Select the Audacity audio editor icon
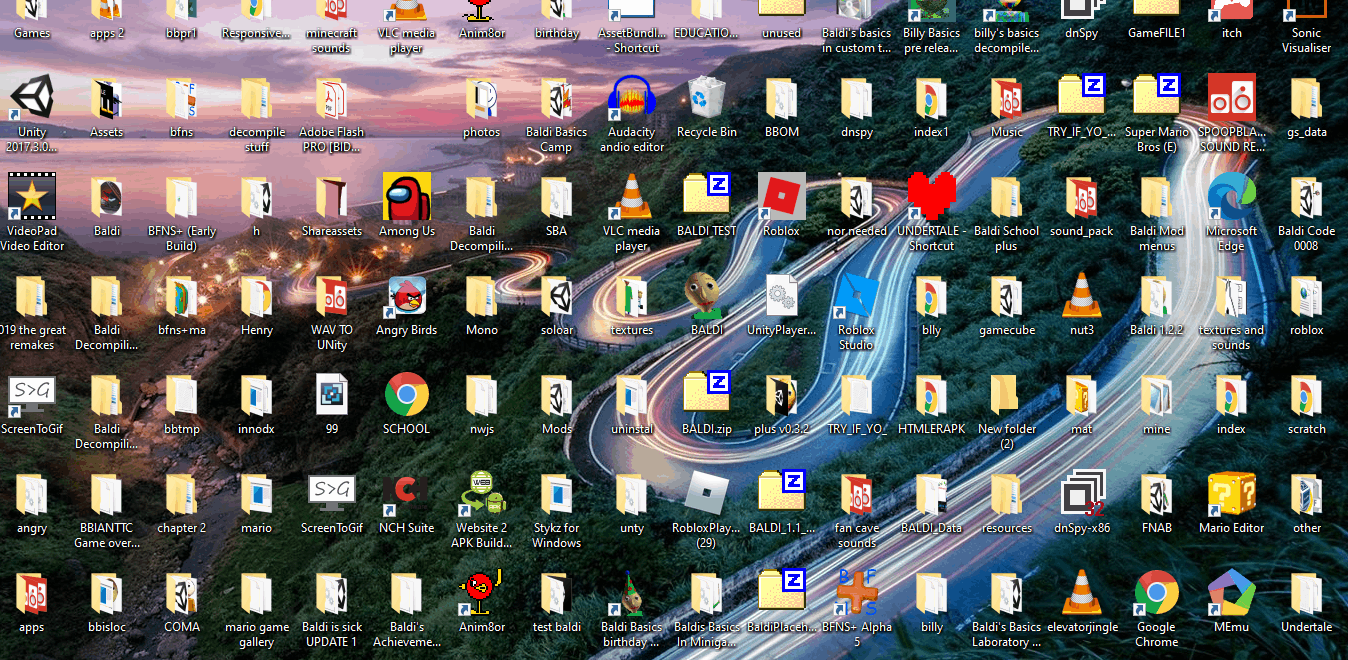1348x660 pixels. pos(632,99)
